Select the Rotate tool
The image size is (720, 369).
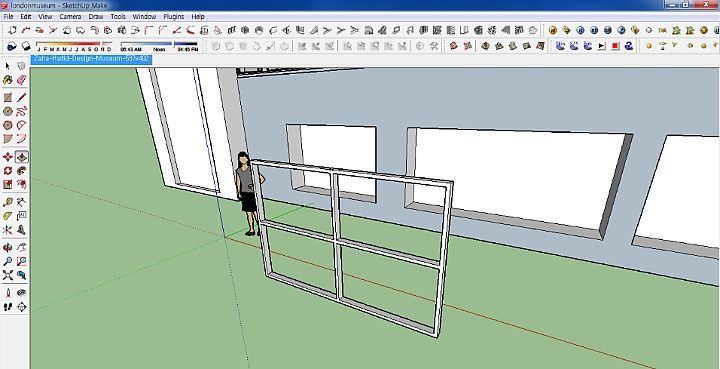pos(8,171)
